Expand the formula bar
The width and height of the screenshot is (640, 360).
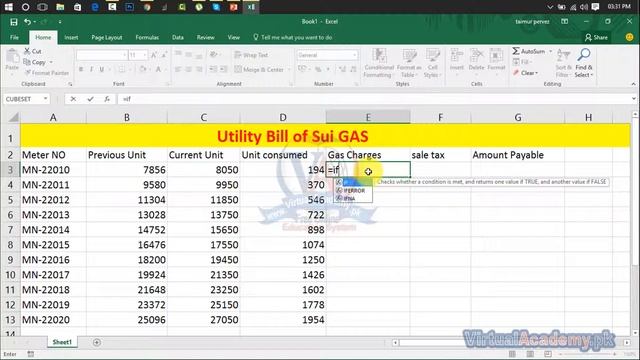[633, 99]
